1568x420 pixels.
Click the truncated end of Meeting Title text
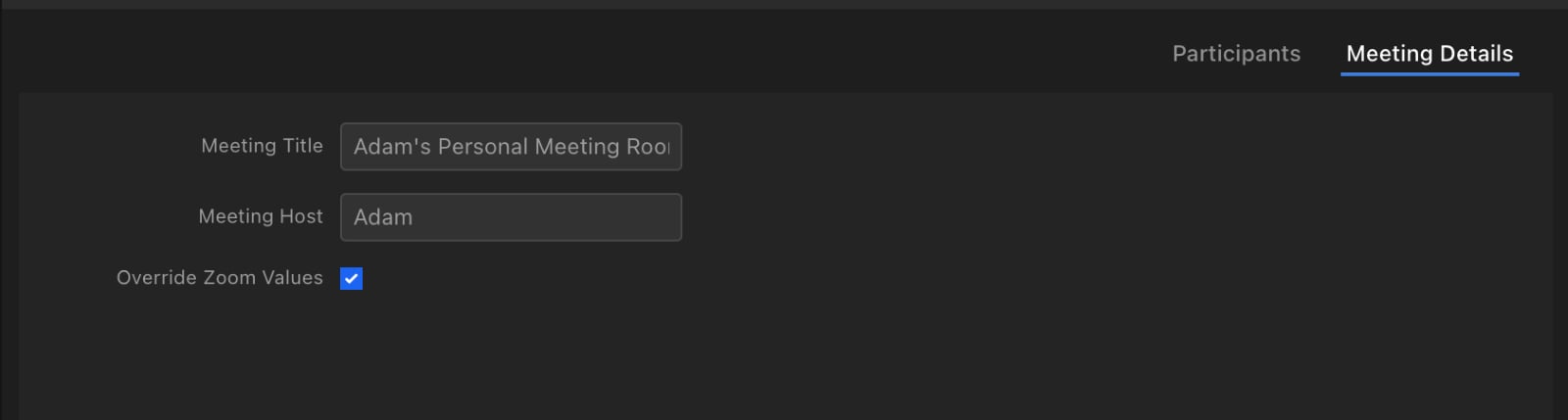pyautogui.click(x=649, y=147)
